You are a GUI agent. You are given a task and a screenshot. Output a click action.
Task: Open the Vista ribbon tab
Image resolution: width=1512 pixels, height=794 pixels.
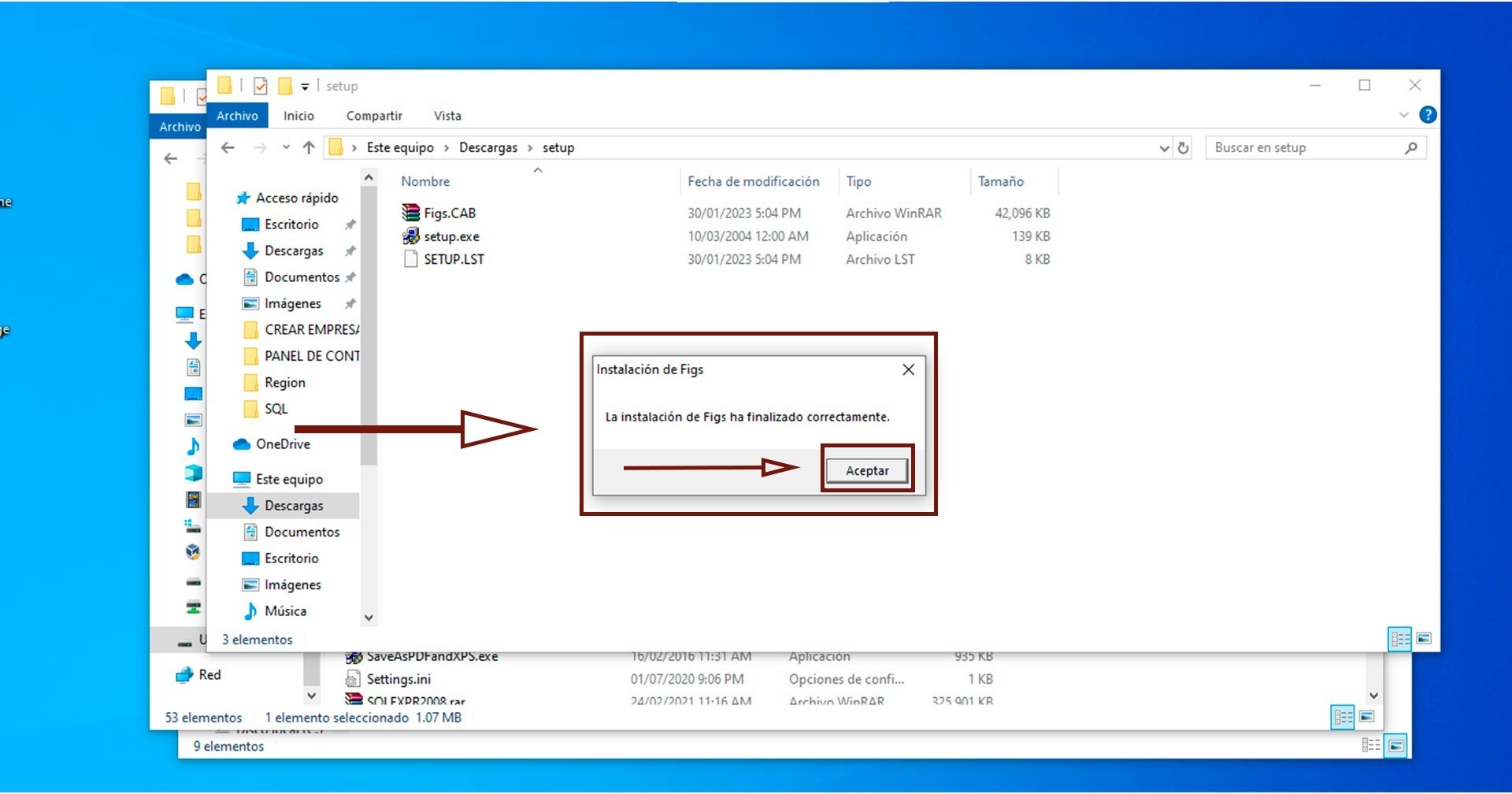447,116
